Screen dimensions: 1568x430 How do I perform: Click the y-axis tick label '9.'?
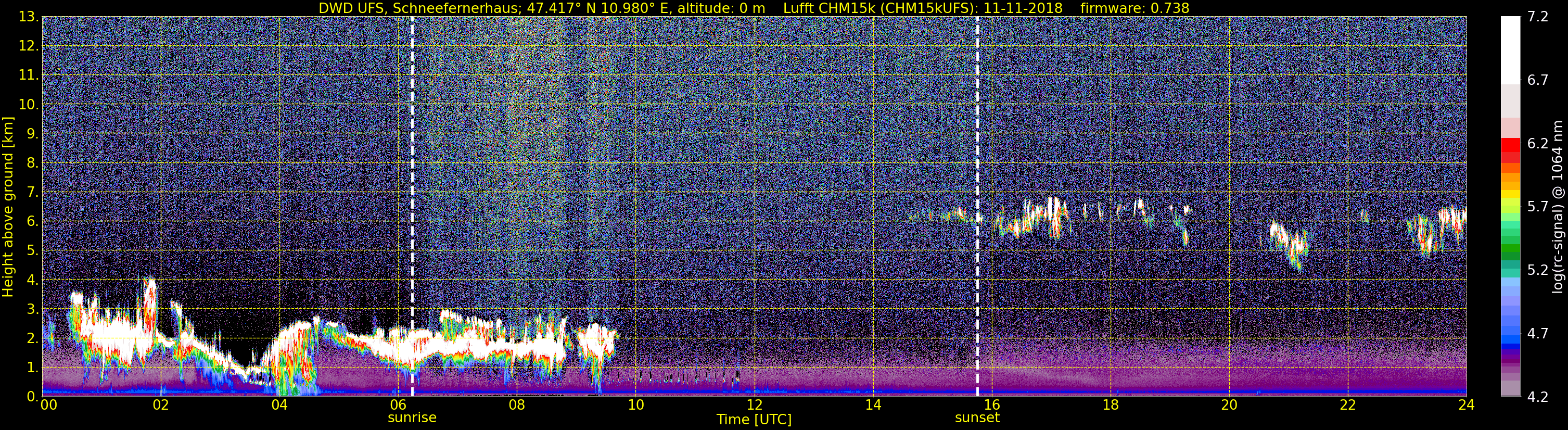32,134
